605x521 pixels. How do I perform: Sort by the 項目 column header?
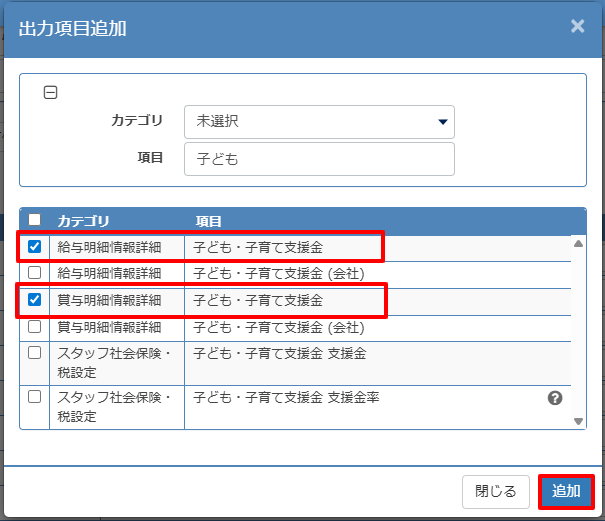click(208, 220)
